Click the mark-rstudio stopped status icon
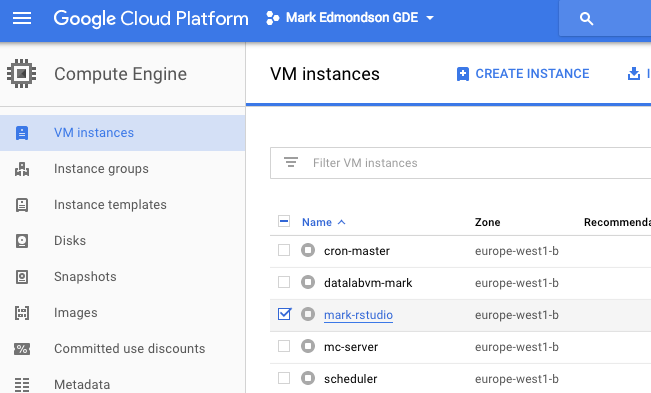The height and width of the screenshot is (393, 651). coord(308,314)
